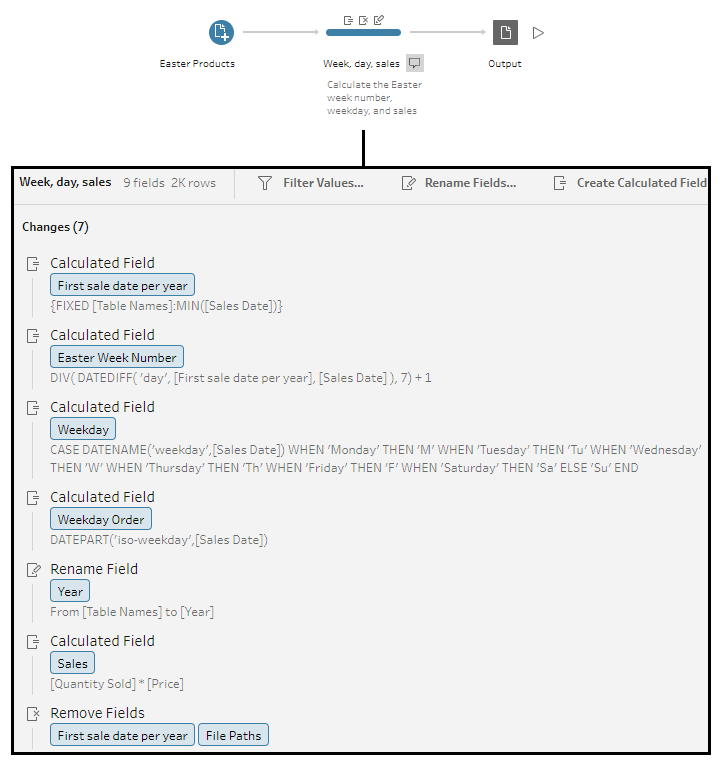Click the Year renamed field pill
The image size is (724, 768).
(70, 591)
